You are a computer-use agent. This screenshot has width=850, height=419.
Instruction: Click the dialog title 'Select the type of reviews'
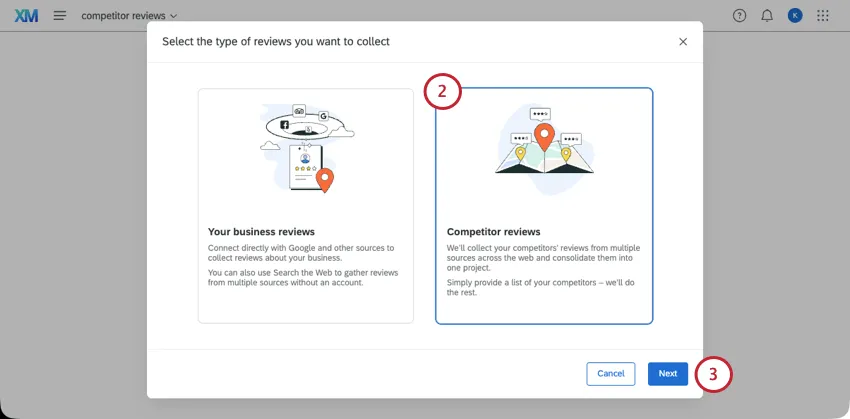click(x=276, y=41)
